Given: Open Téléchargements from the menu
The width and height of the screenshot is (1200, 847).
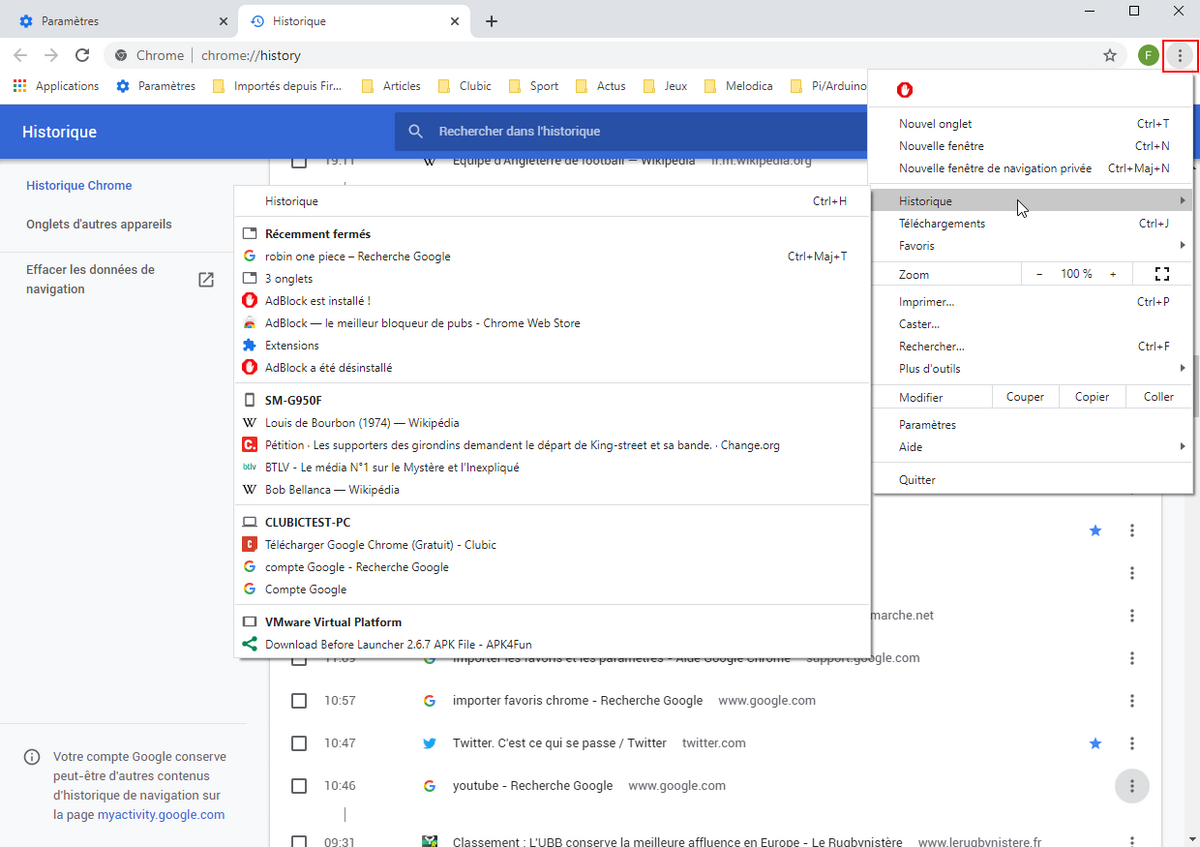Looking at the screenshot, I should tap(1032, 223).
